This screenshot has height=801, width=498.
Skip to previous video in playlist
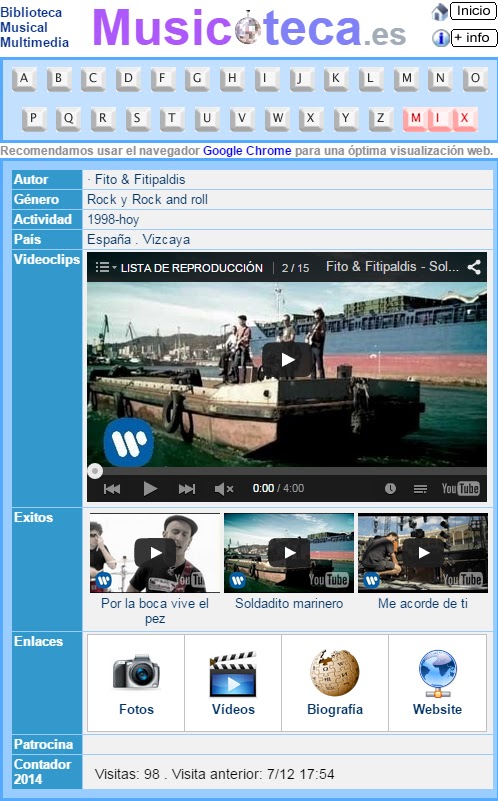point(112,489)
